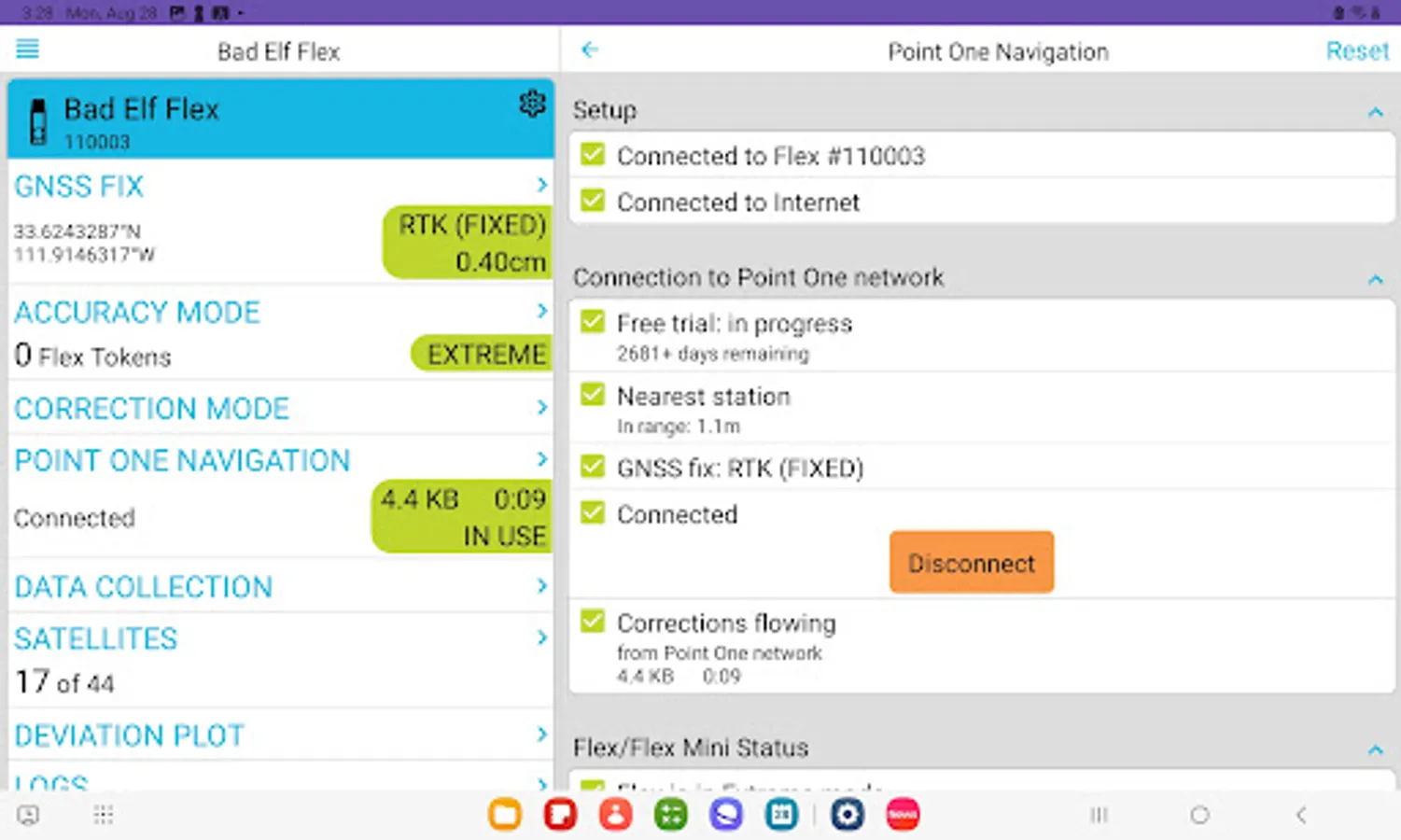Tap Connected status under Point One Navigation

pyautogui.click(x=74, y=518)
